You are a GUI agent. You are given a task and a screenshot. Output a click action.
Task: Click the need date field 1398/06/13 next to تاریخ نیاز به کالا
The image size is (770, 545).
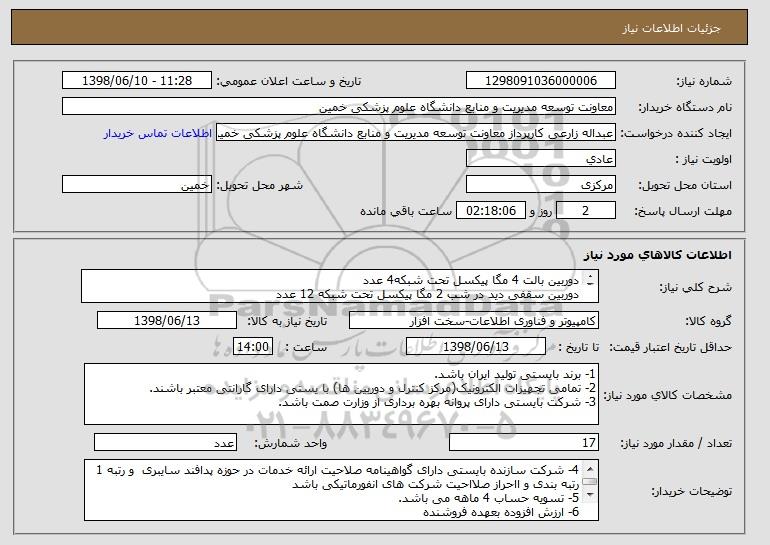pos(167,321)
